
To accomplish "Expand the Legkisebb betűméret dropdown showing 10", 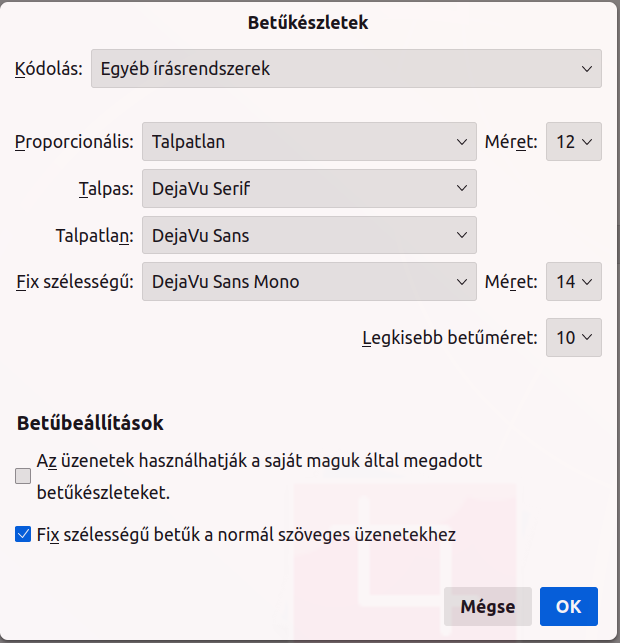I will 574,337.
